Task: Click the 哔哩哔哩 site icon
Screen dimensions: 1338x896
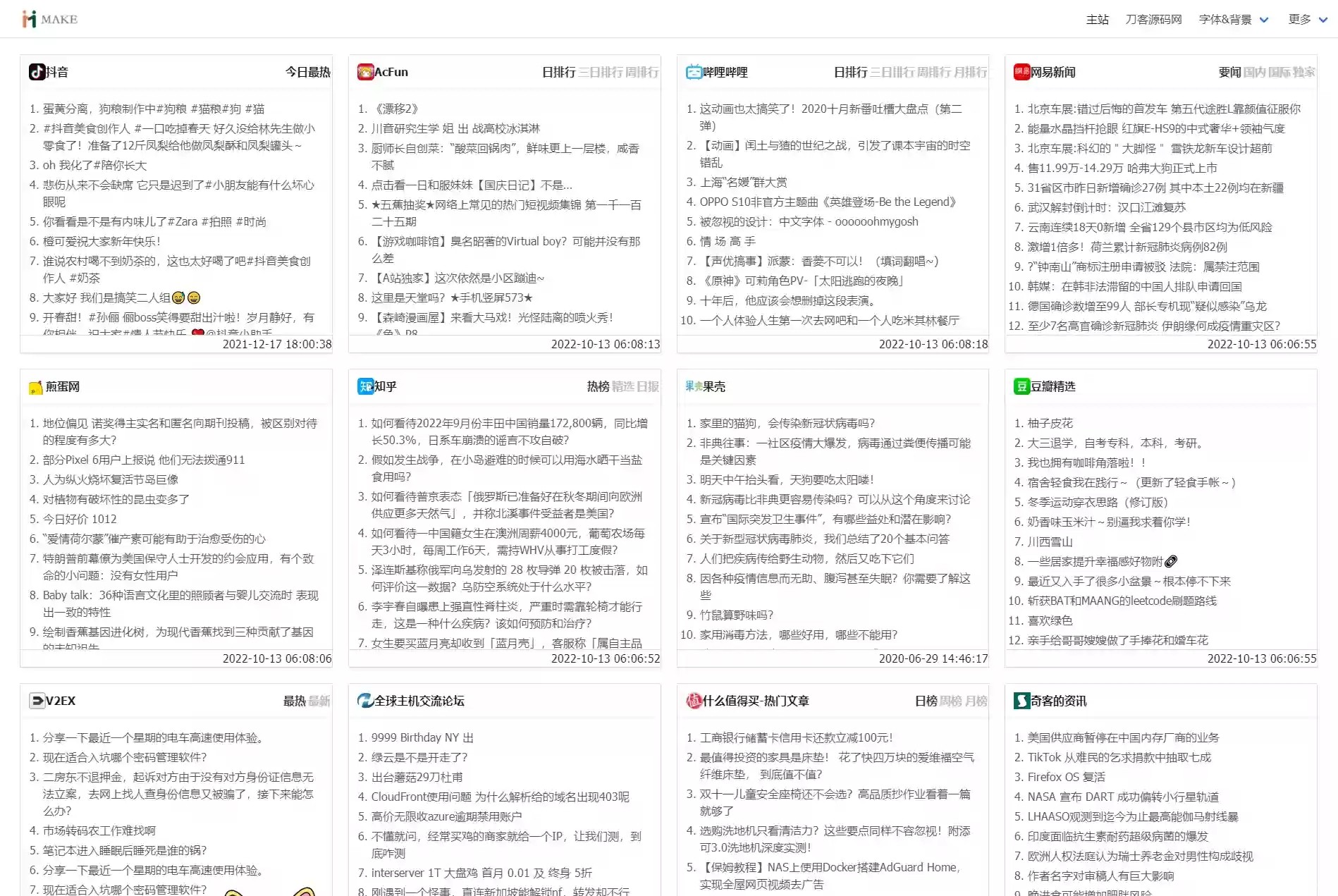Action: [694, 71]
